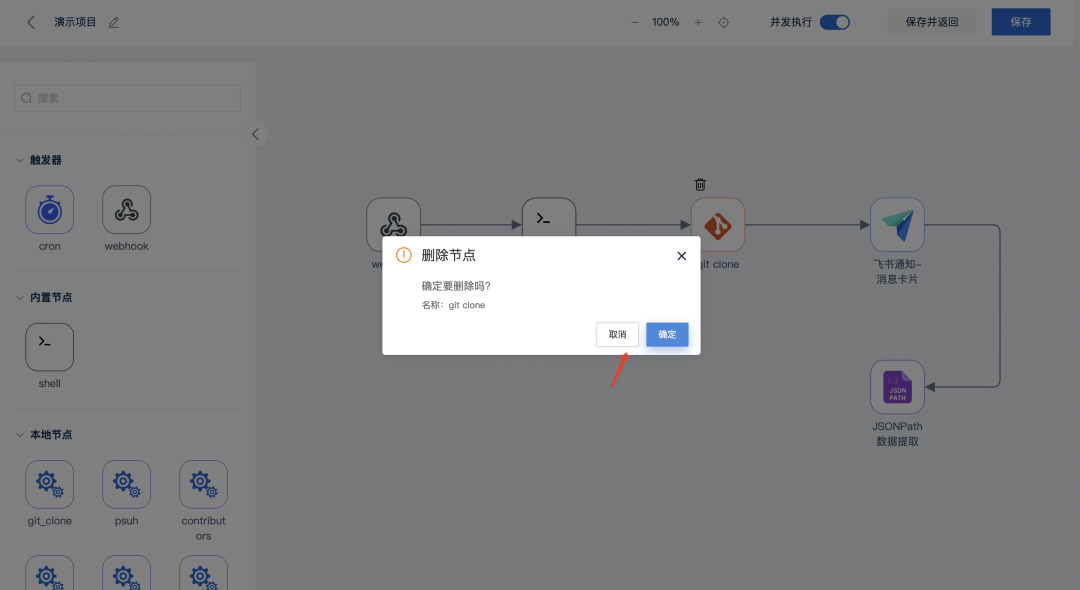Select the contributors local node
Viewport: 1080px width, 590px height.
click(x=203, y=484)
